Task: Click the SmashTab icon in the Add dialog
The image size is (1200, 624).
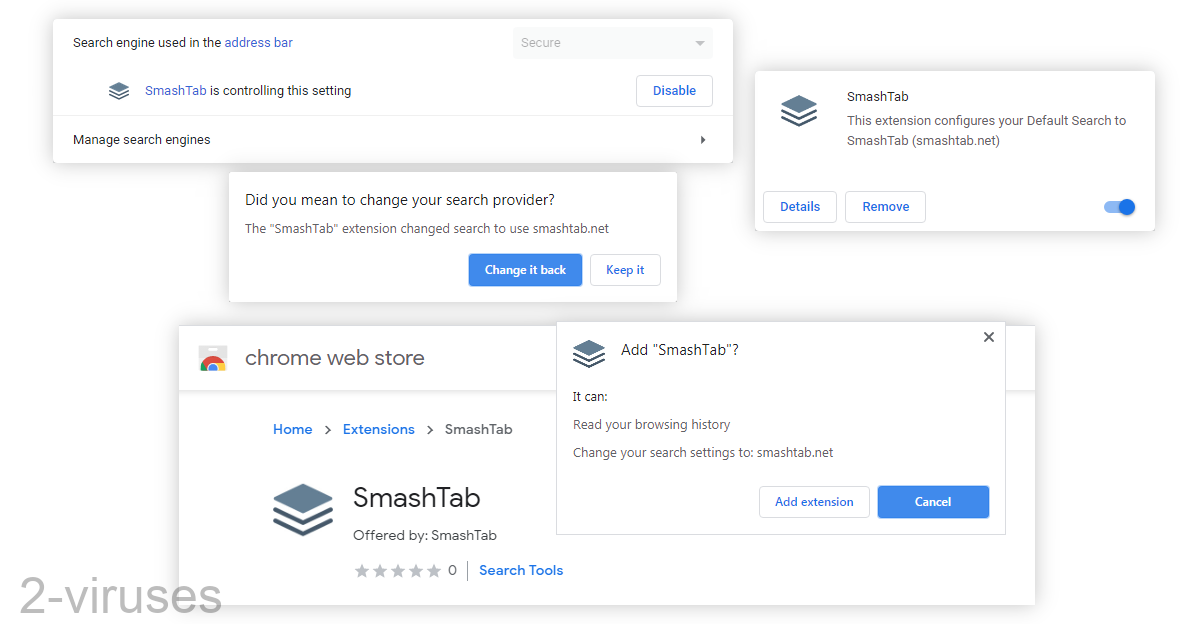Action: pos(589,354)
